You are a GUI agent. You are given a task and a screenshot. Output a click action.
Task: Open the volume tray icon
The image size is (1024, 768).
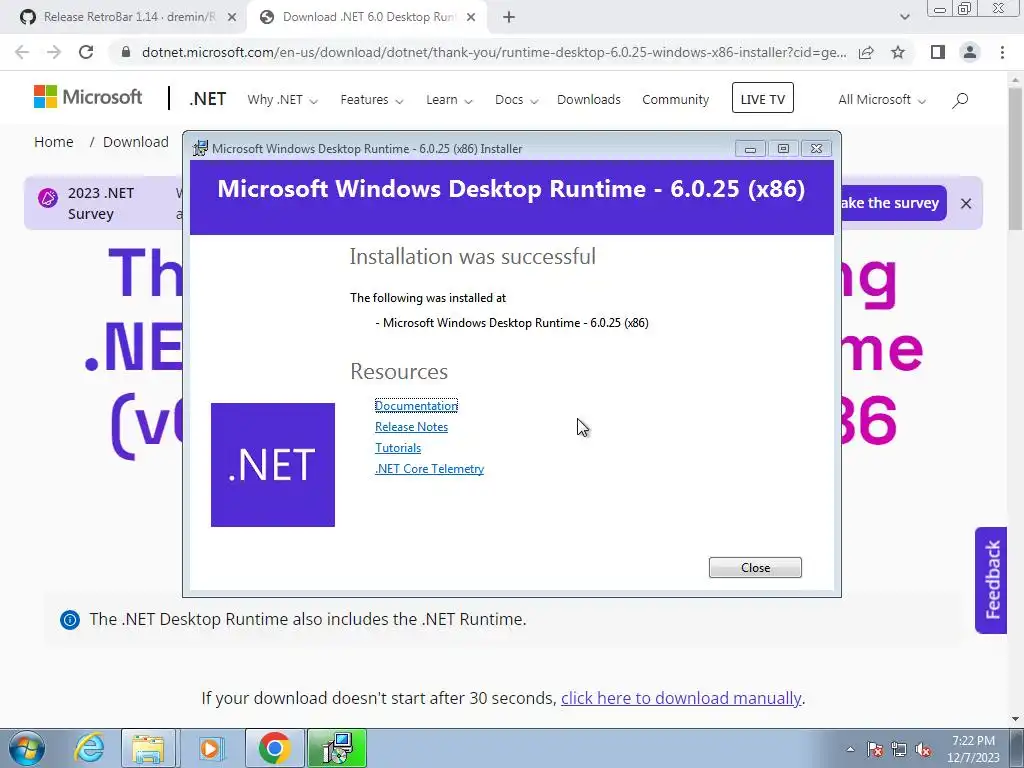pyautogui.click(x=923, y=749)
